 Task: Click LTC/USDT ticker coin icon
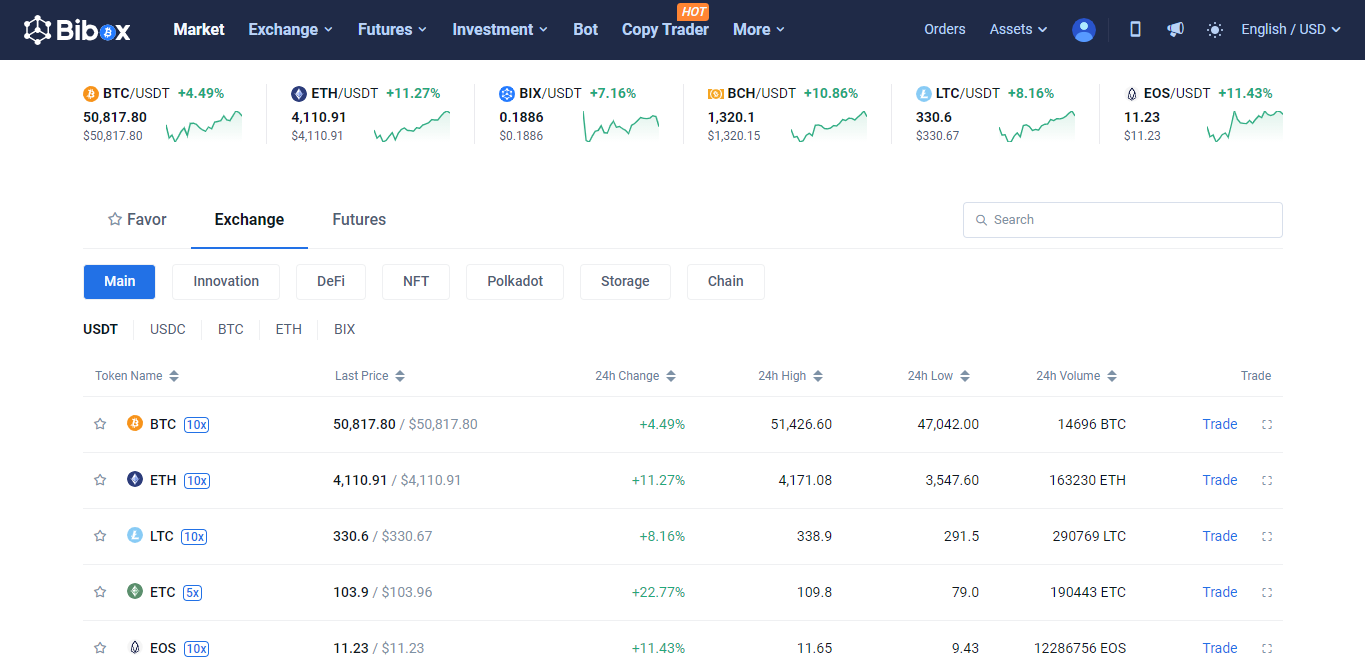pyautogui.click(x=924, y=94)
